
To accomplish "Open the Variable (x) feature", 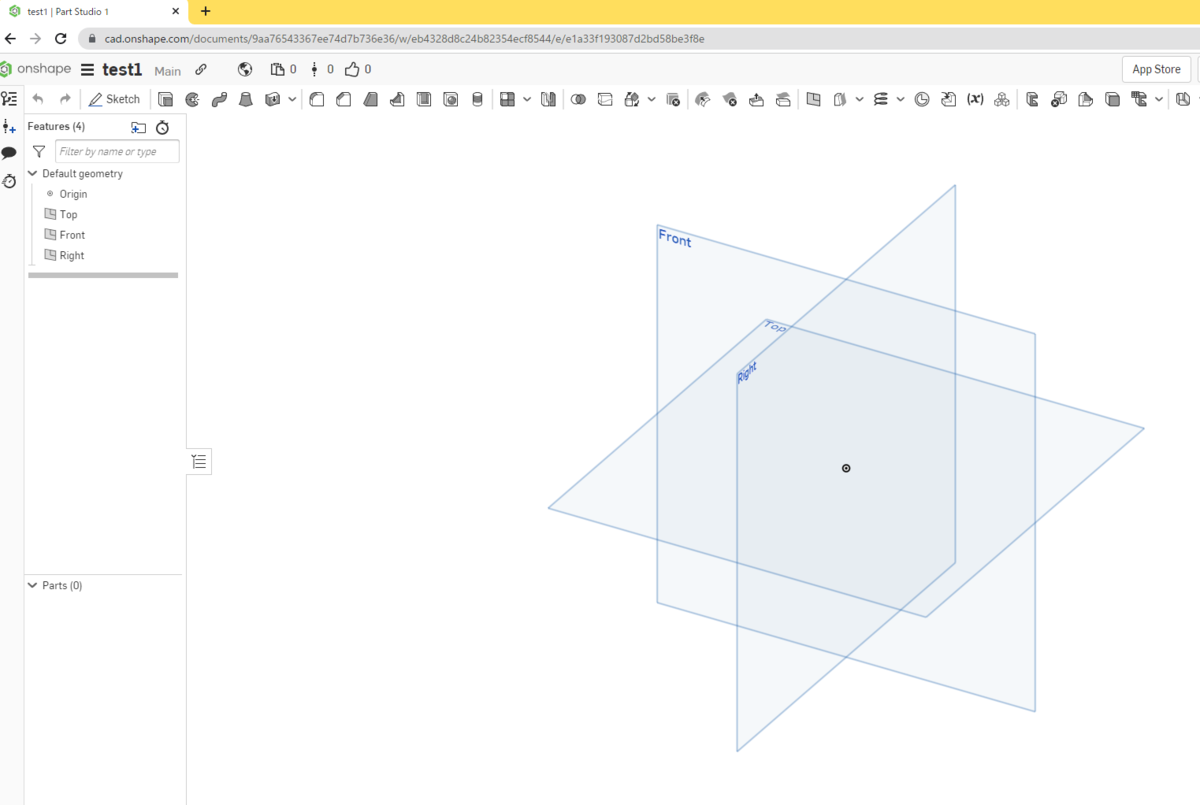I will tap(975, 99).
